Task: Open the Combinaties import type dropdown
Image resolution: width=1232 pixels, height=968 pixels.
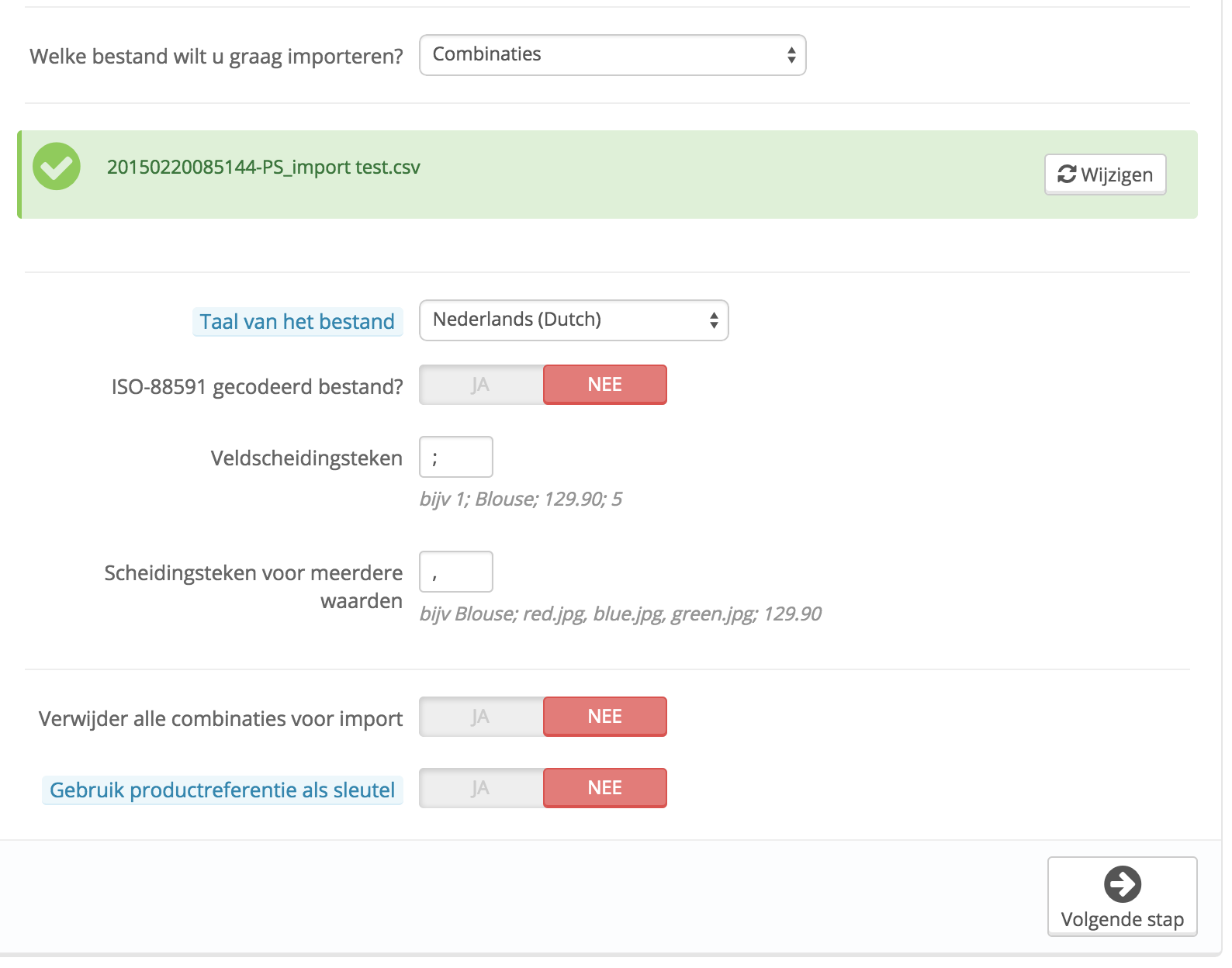Action: coord(611,55)
